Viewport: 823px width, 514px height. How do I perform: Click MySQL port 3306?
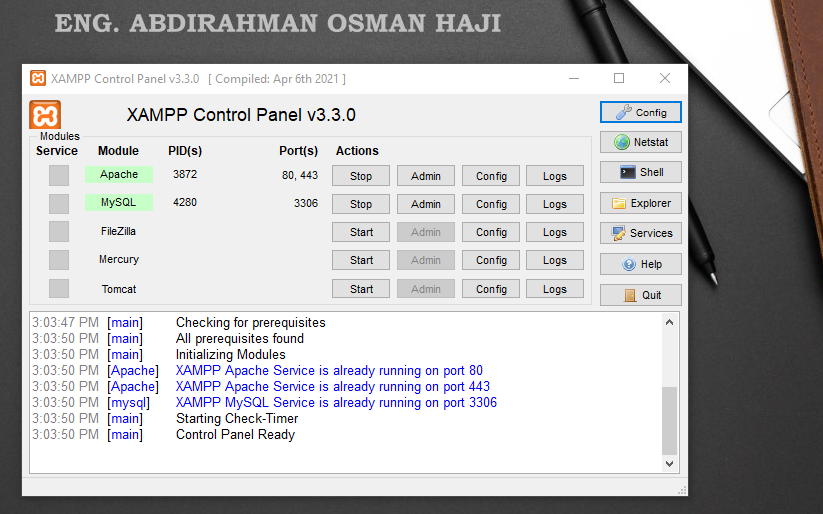[x=305, y=203]
